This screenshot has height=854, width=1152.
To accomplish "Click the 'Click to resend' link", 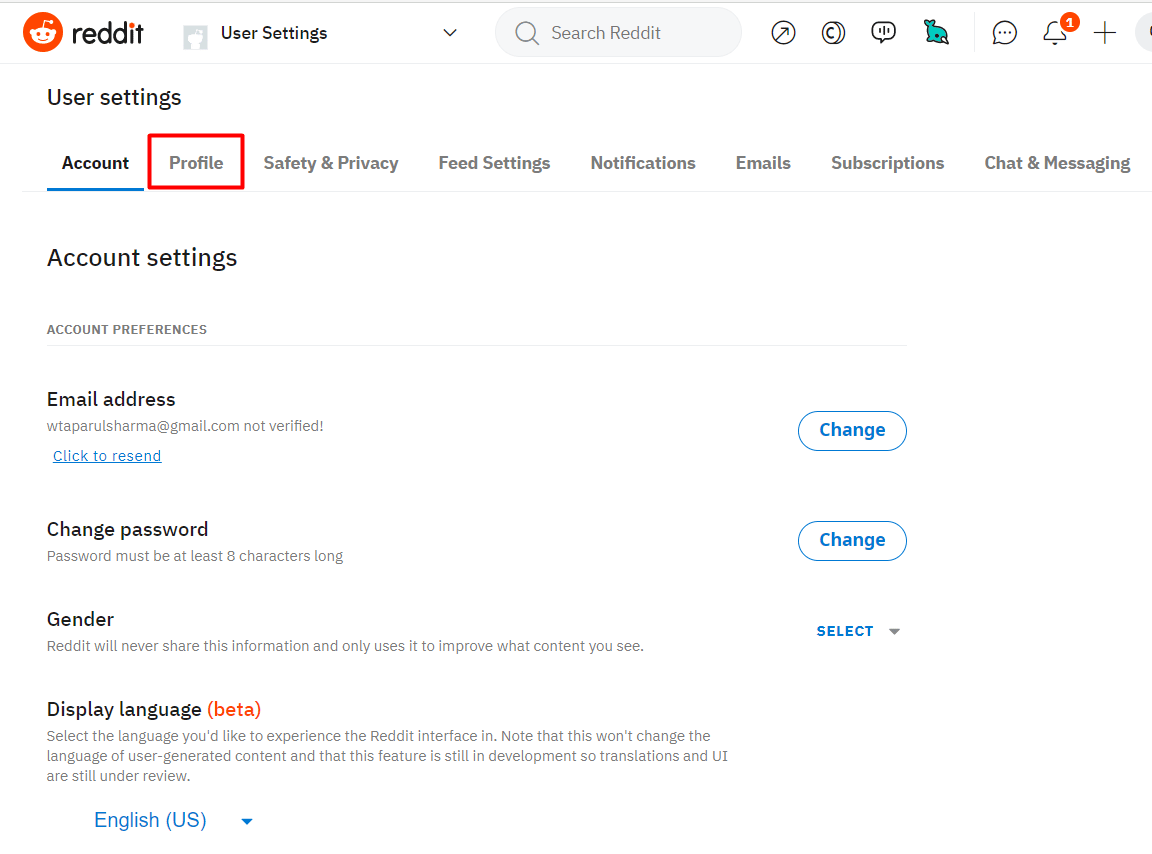I will coord(107,456).
